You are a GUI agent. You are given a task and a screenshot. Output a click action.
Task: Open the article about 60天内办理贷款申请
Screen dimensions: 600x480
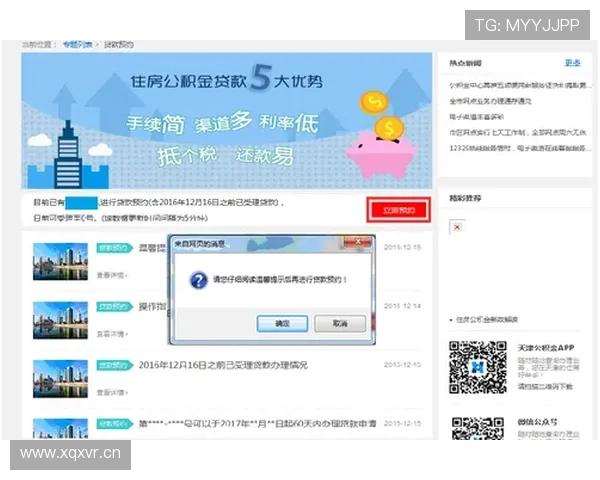(257, 424)
